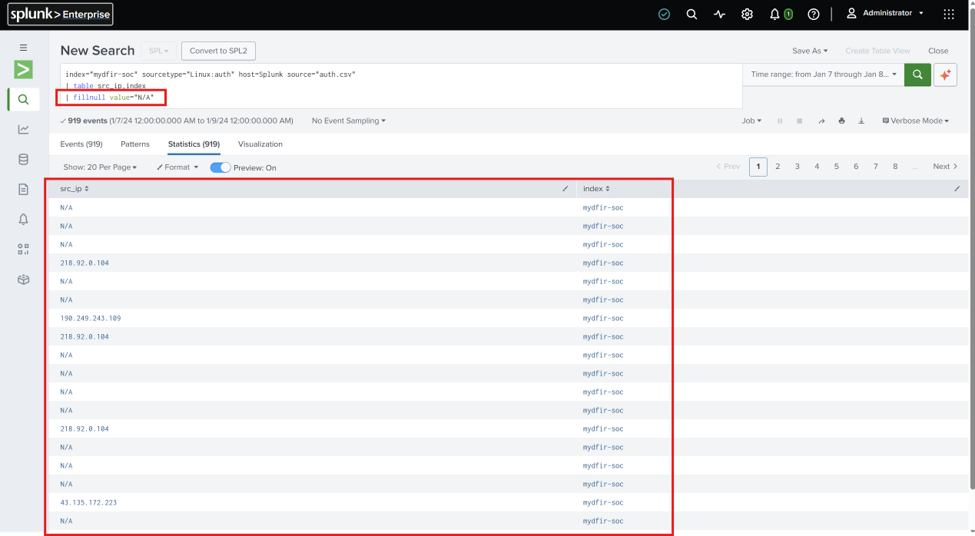The height and width of the screenshot is (536, 975).
Task: Print job results using printer icon
Action: [841, 121]
